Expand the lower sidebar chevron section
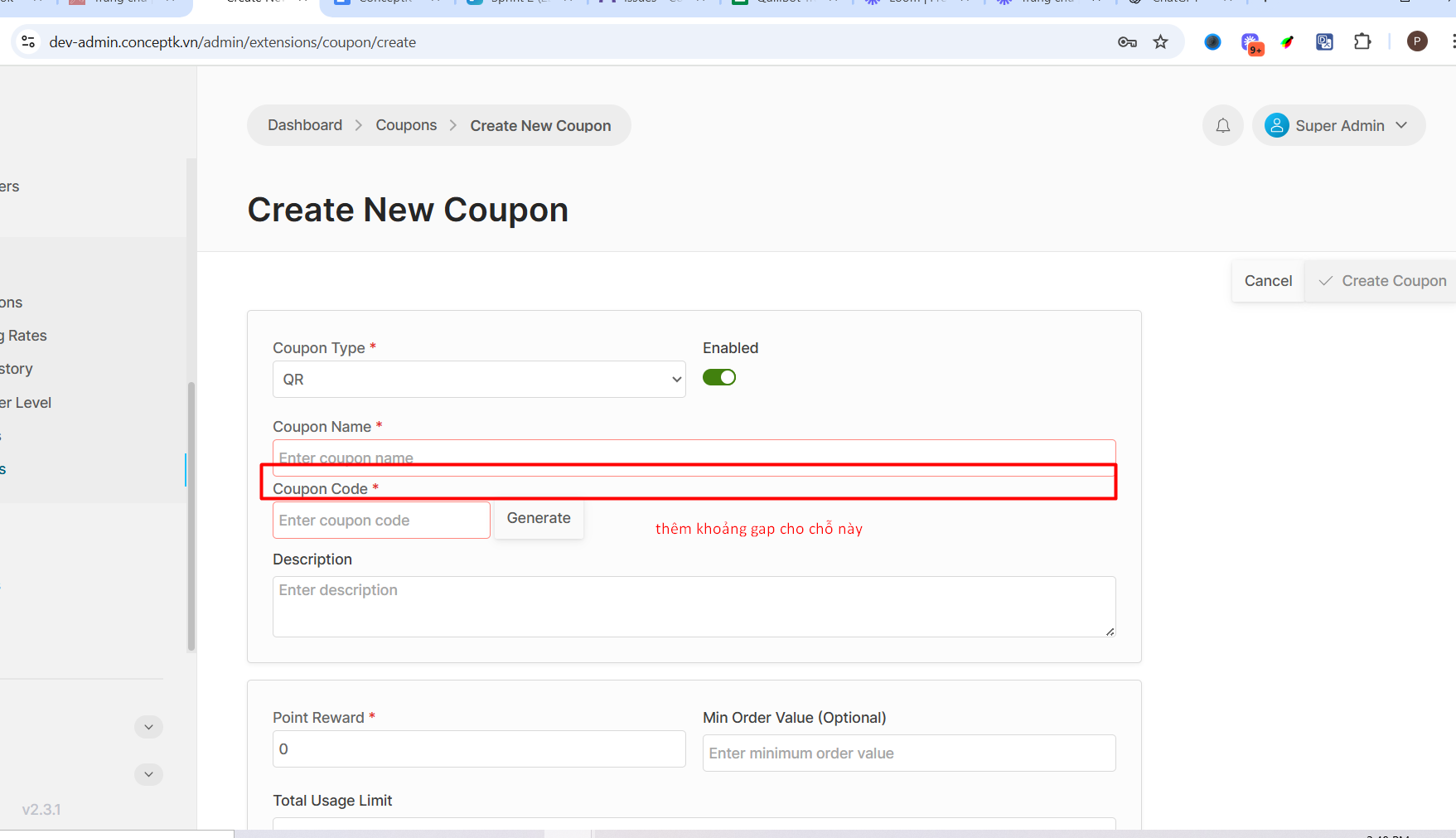This screenshot has height=838, width=1456. [148, 774]
